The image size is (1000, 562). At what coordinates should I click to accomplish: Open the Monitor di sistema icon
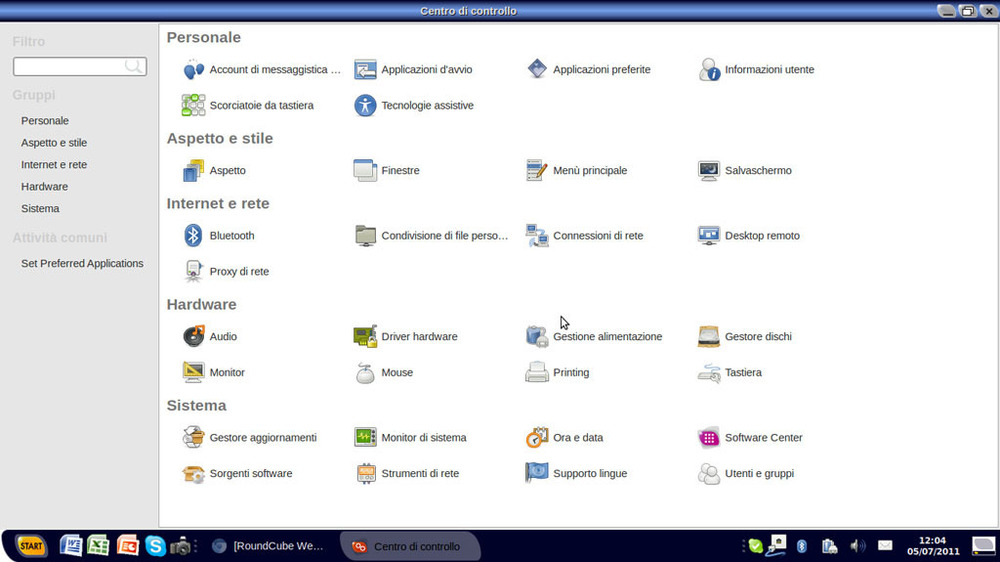coord(365,437)
